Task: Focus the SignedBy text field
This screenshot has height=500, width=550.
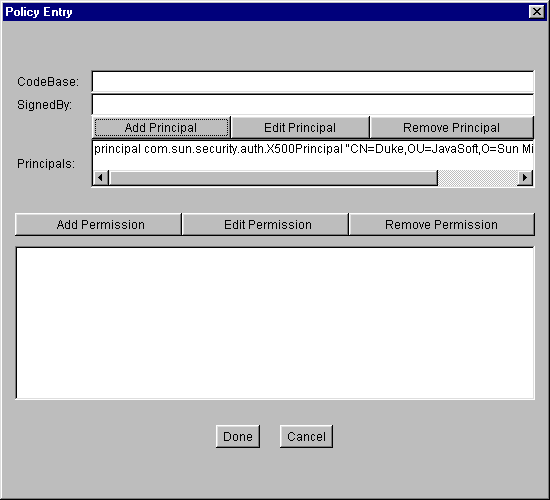Action: [x=313, y=104]
